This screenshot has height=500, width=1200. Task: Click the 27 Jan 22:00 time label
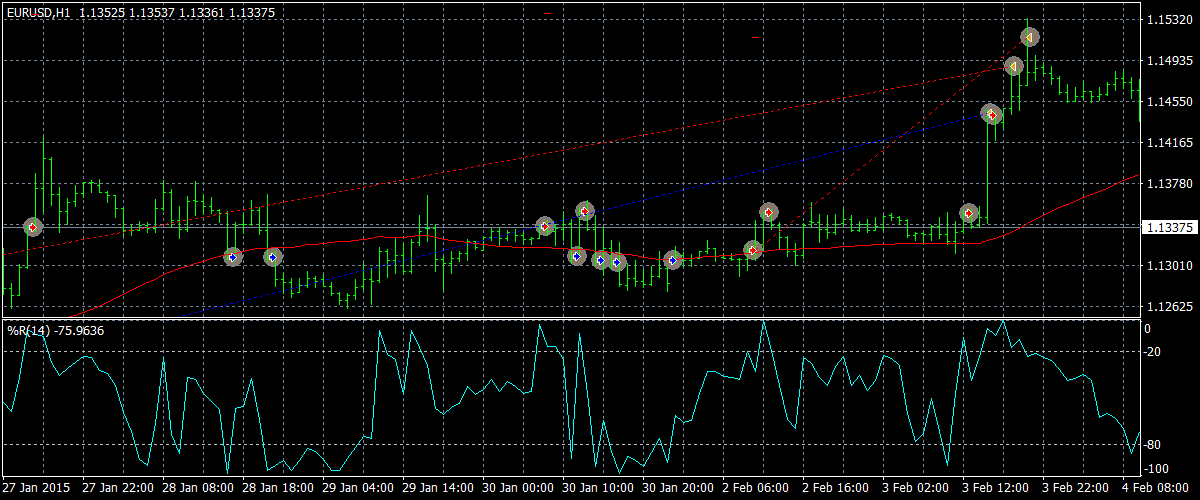[118, 488]
